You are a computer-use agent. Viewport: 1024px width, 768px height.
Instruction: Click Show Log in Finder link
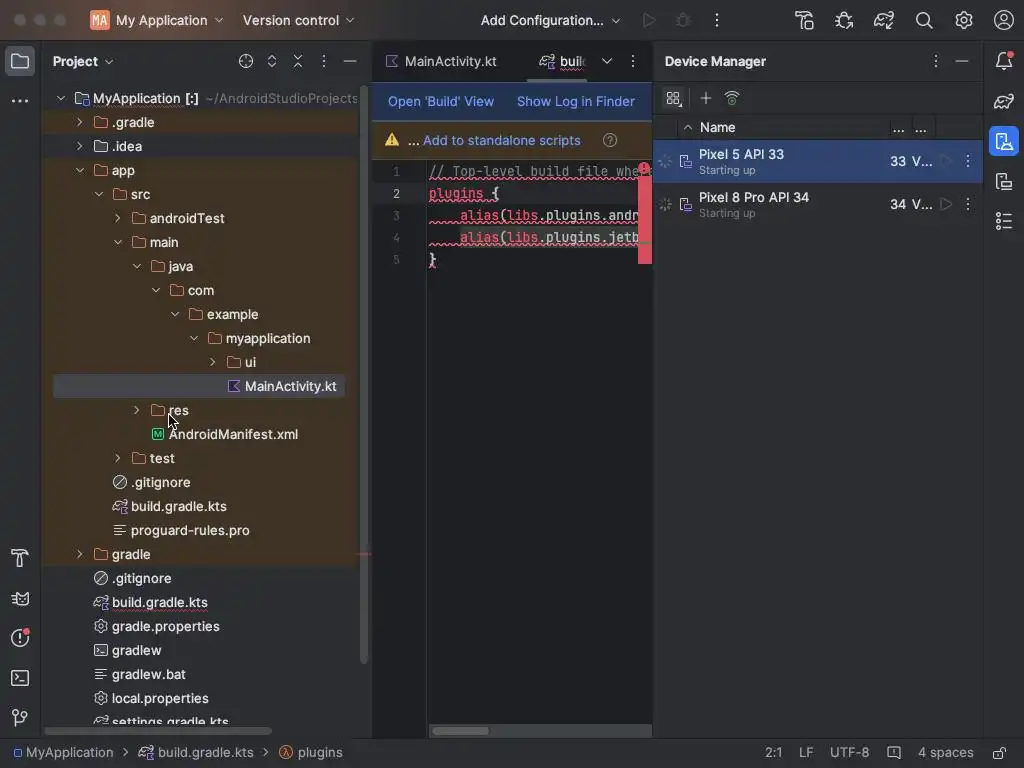tap(575, 101)
